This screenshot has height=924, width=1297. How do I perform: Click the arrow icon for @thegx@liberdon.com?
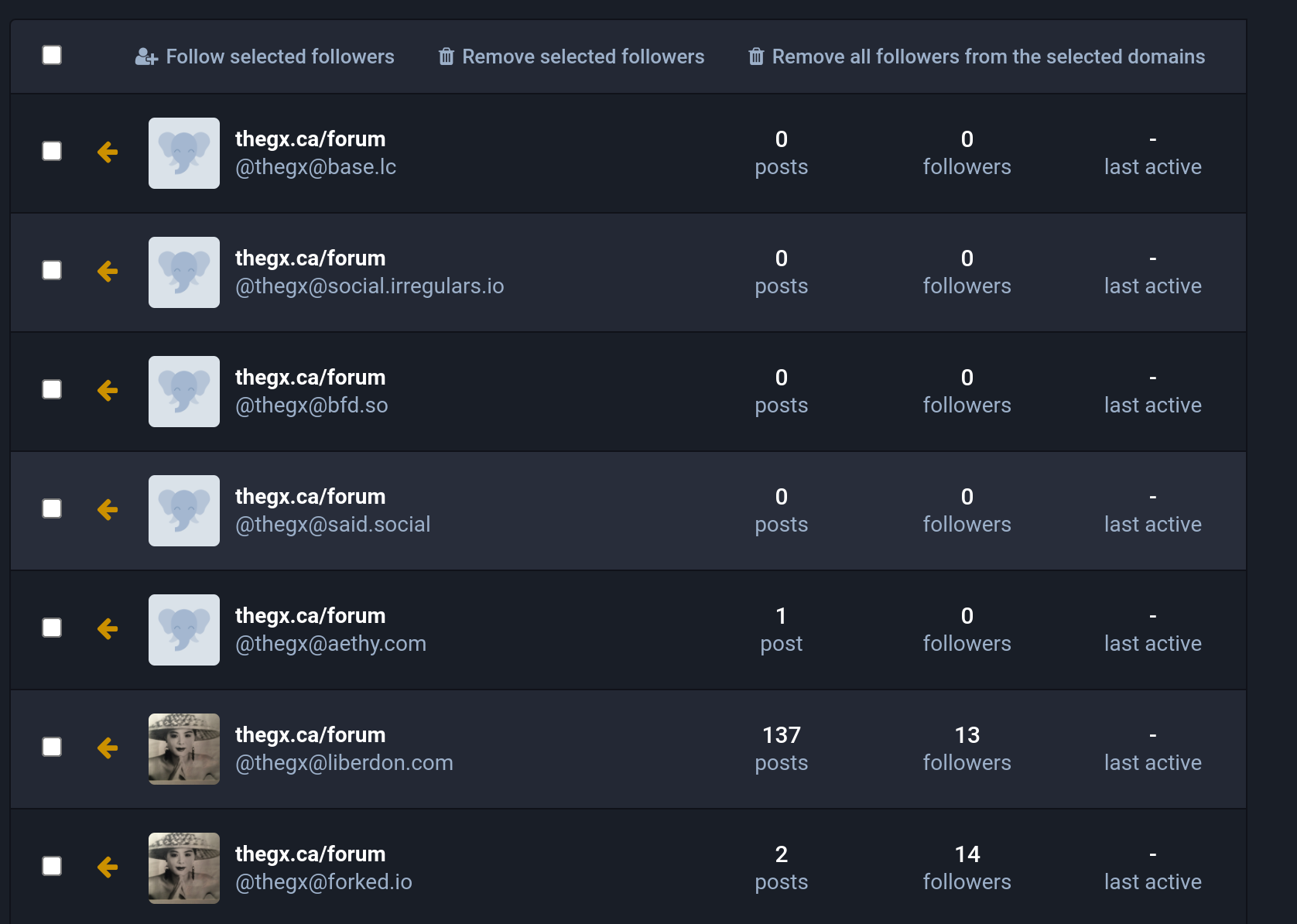(x=108, y=748)
